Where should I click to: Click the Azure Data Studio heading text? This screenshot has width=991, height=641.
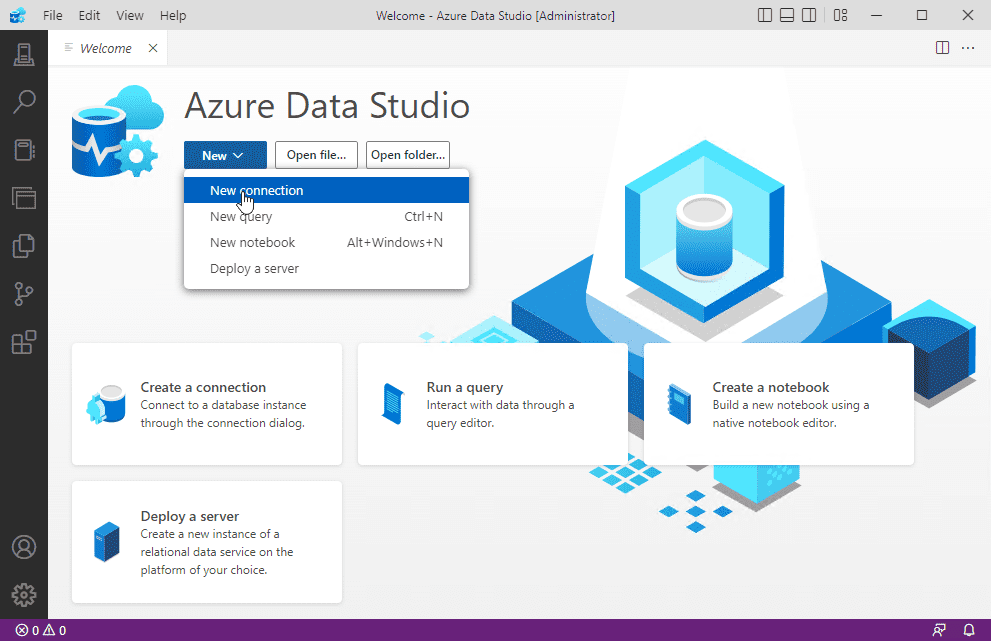[x=327, y=105]
